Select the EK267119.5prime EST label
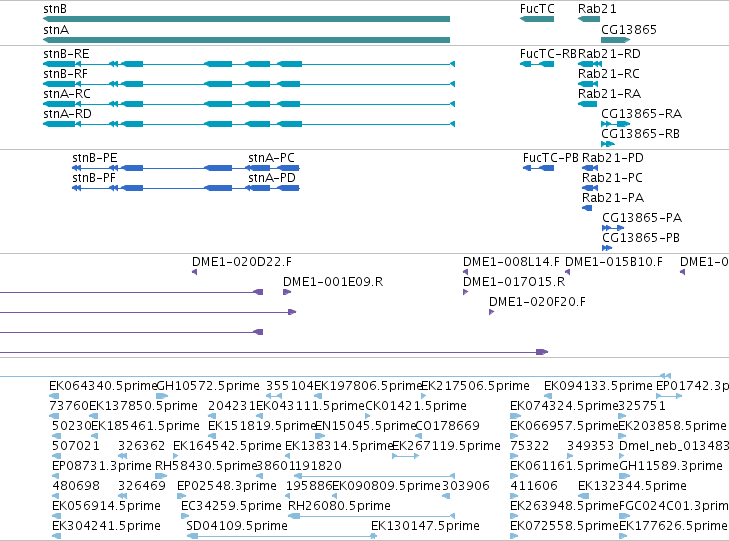 click(447, 446)
